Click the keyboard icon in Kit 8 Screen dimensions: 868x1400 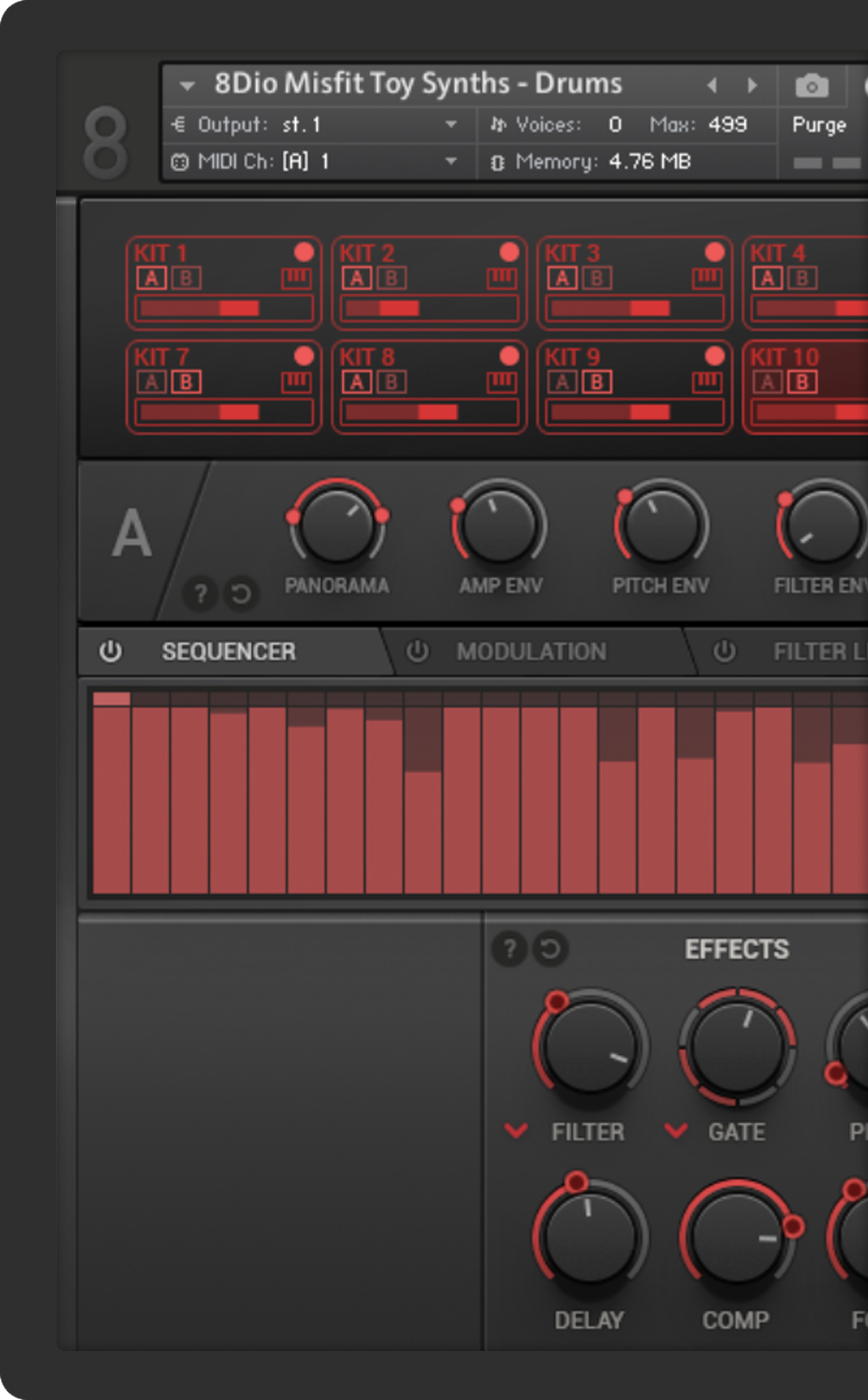(x=501, y=381)
